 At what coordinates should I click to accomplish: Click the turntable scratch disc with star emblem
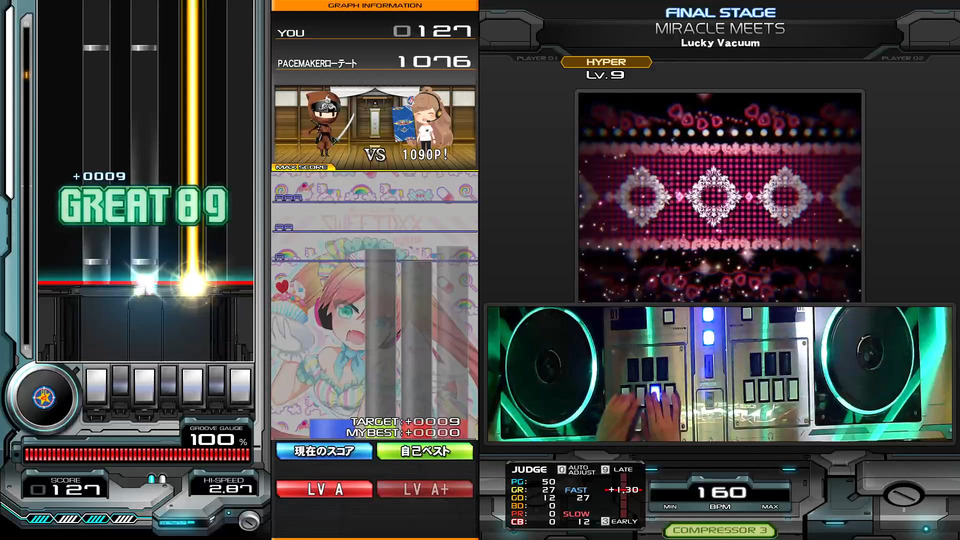44,399
